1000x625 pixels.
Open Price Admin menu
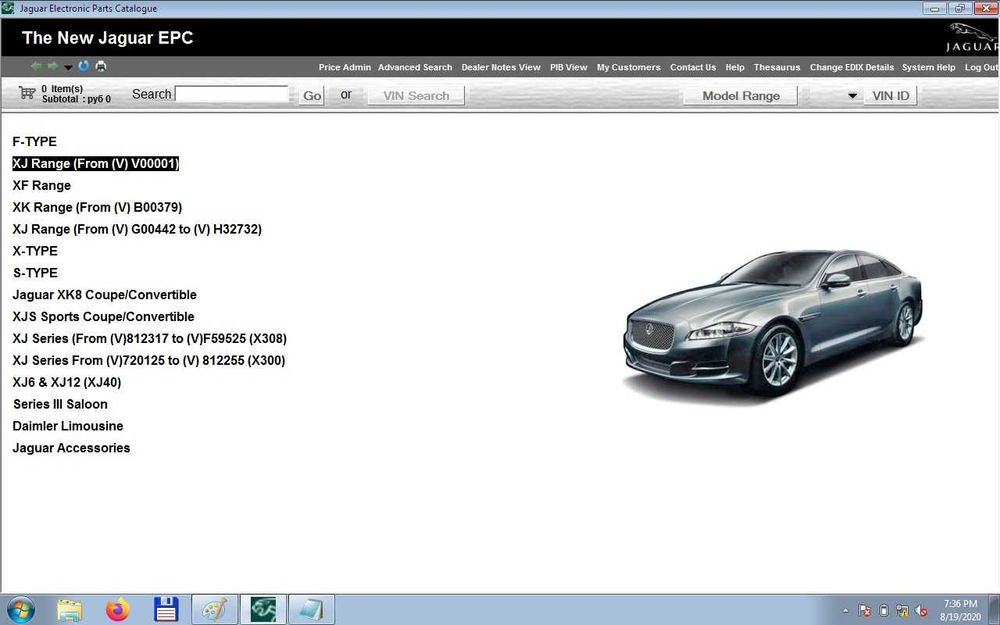tap(344, 67)
